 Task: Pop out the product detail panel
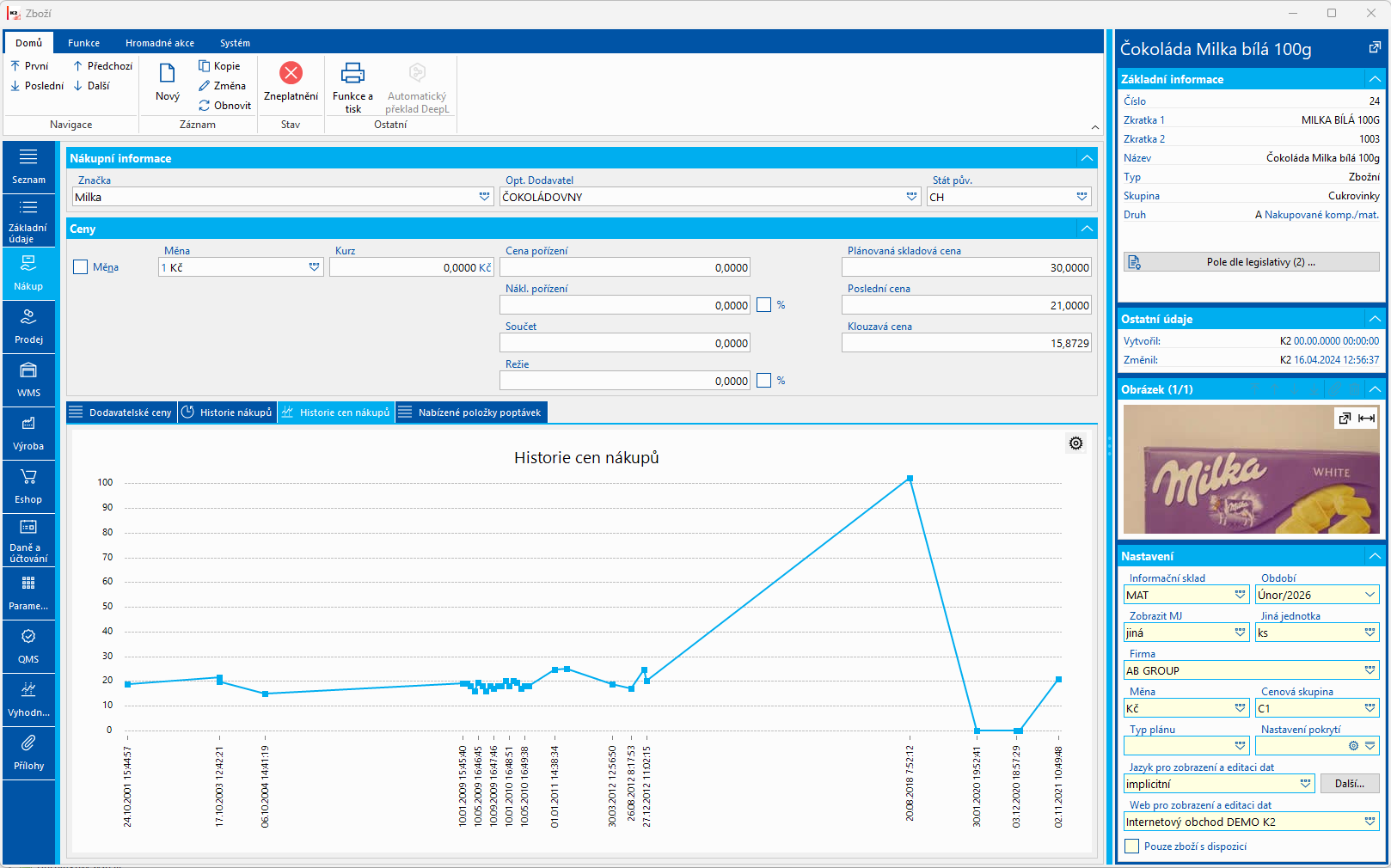coord(1375,48)
